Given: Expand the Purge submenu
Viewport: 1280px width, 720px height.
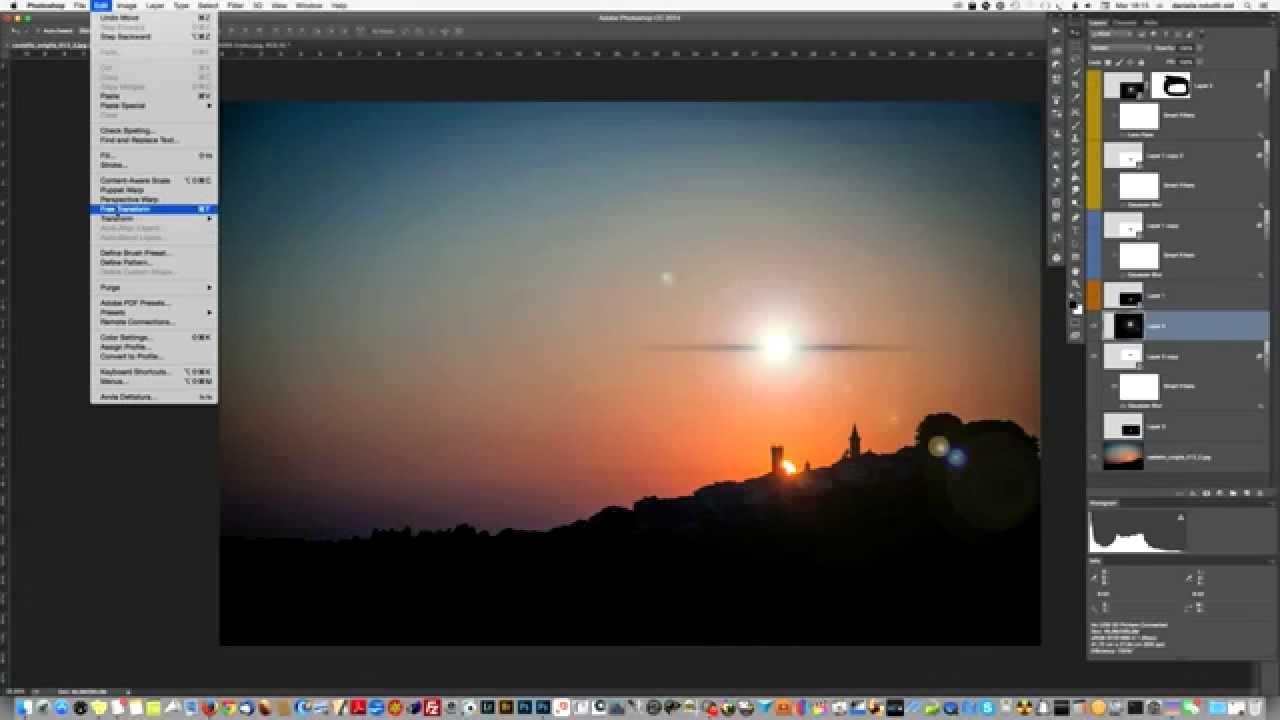Looking at the screenshot, I should coord(153,287).
